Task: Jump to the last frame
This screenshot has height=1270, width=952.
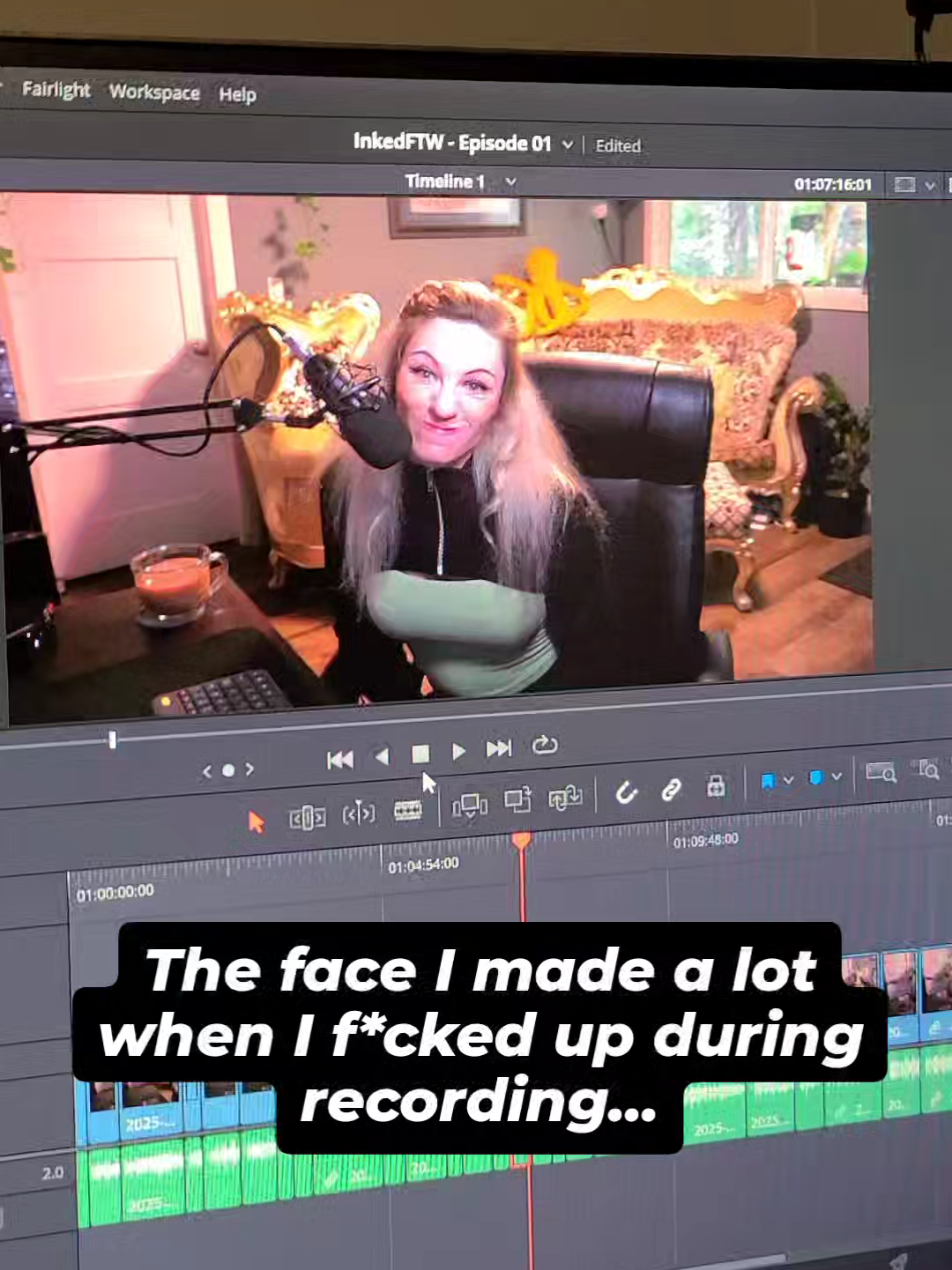Action: (498, 748)
